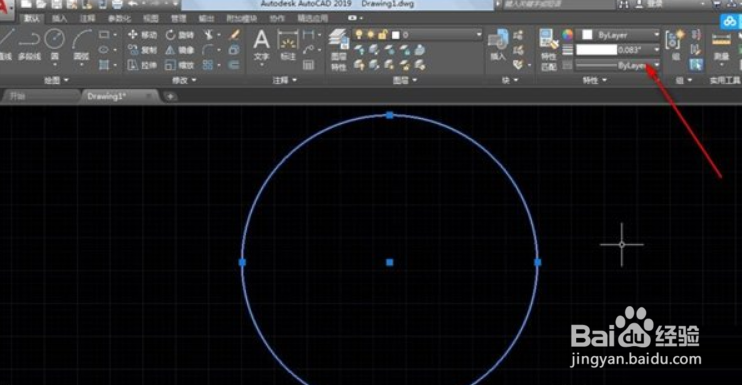Click the Explode tool icon
This screenshot has width=743, height=385.
click(234, 50)
